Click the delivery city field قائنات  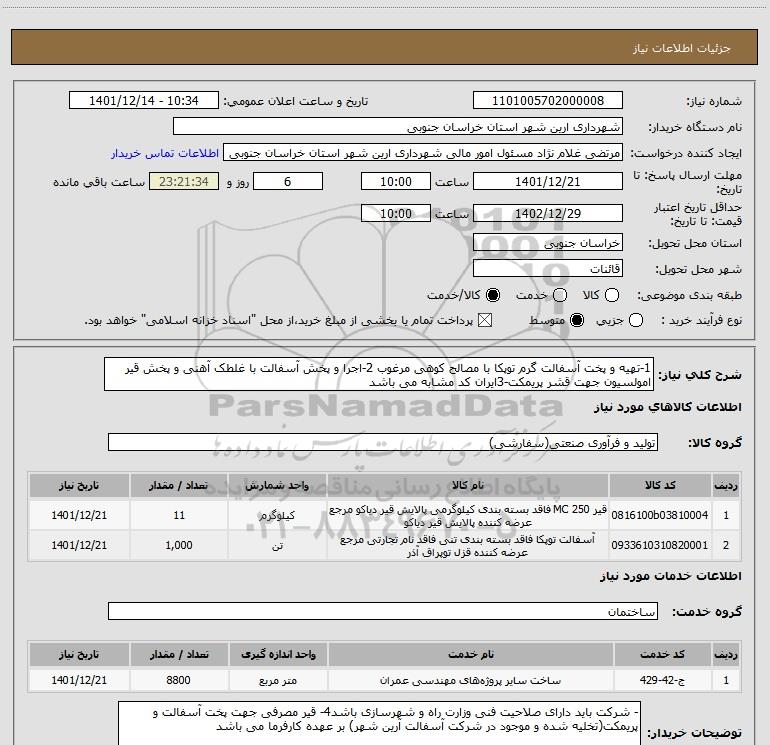548,269
